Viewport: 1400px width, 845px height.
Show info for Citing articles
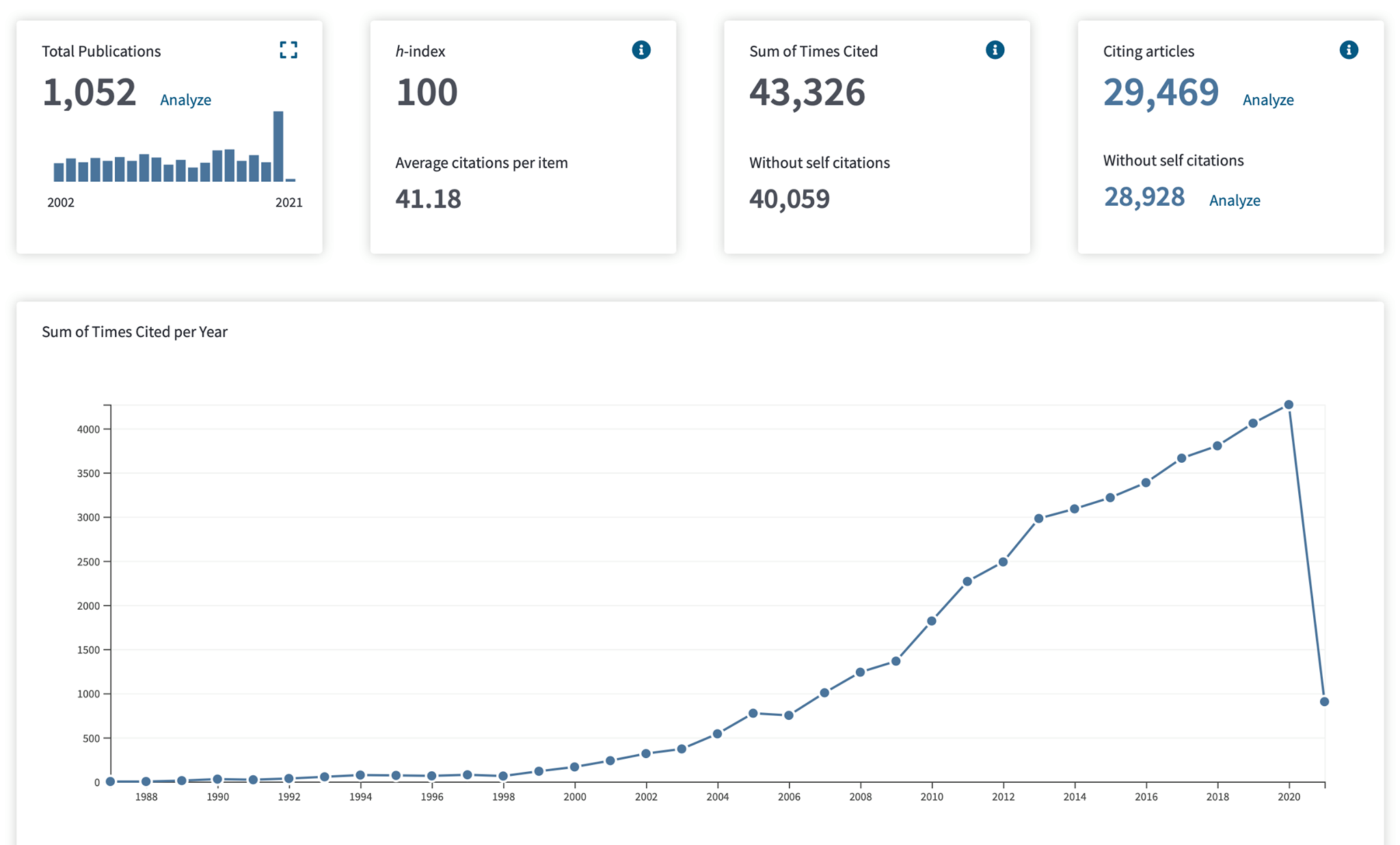coord(1349,50)
